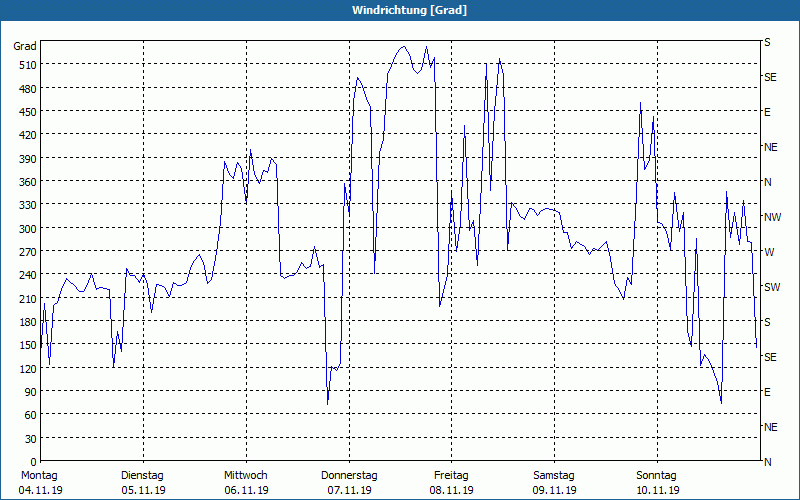Click the "Samstag" day label
Image resolution: width=800 pixels, height=500 pixels.
tap(554, 476)
